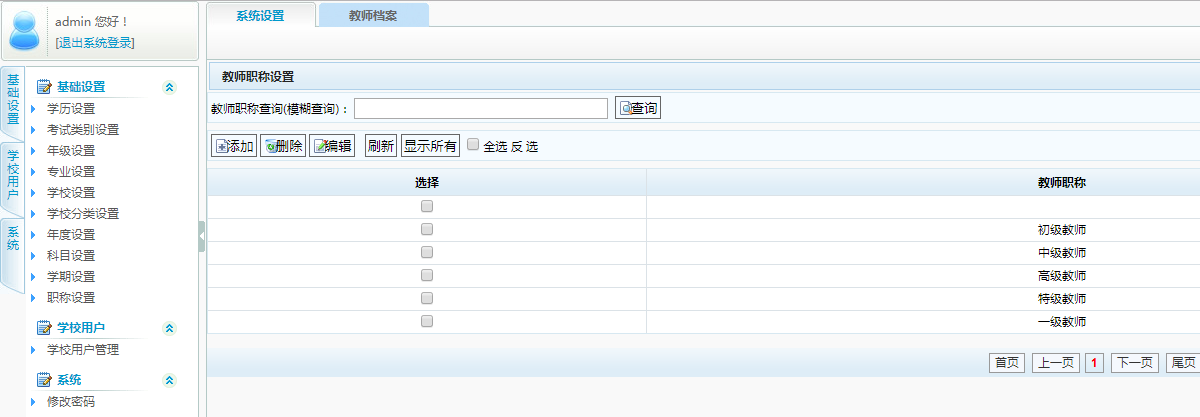Collapse the 基础设置 section with chevron
This screenshot has height=417, width=1200.
click(169, 87)
